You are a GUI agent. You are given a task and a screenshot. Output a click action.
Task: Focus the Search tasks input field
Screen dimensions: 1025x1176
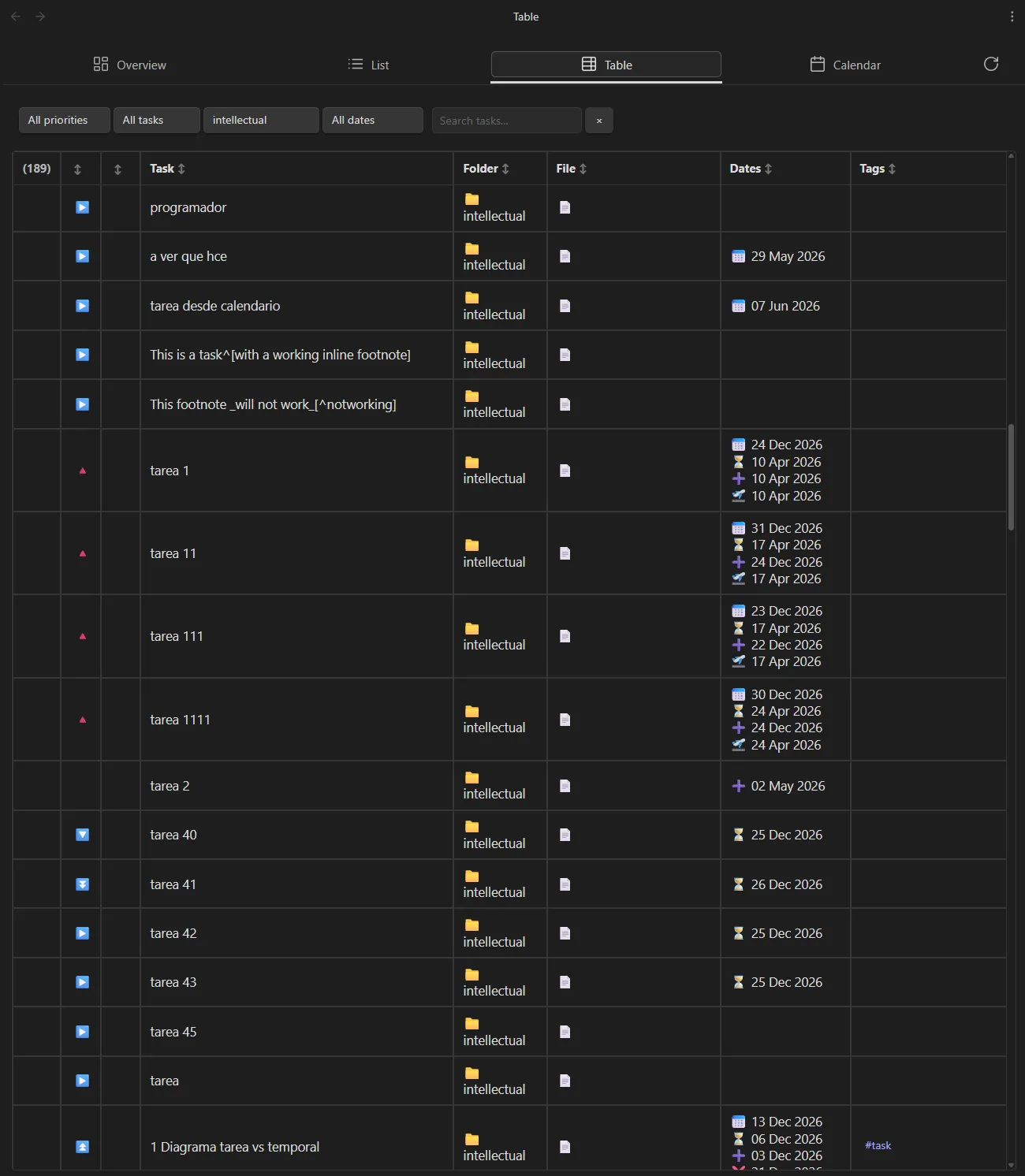point(506,121)
